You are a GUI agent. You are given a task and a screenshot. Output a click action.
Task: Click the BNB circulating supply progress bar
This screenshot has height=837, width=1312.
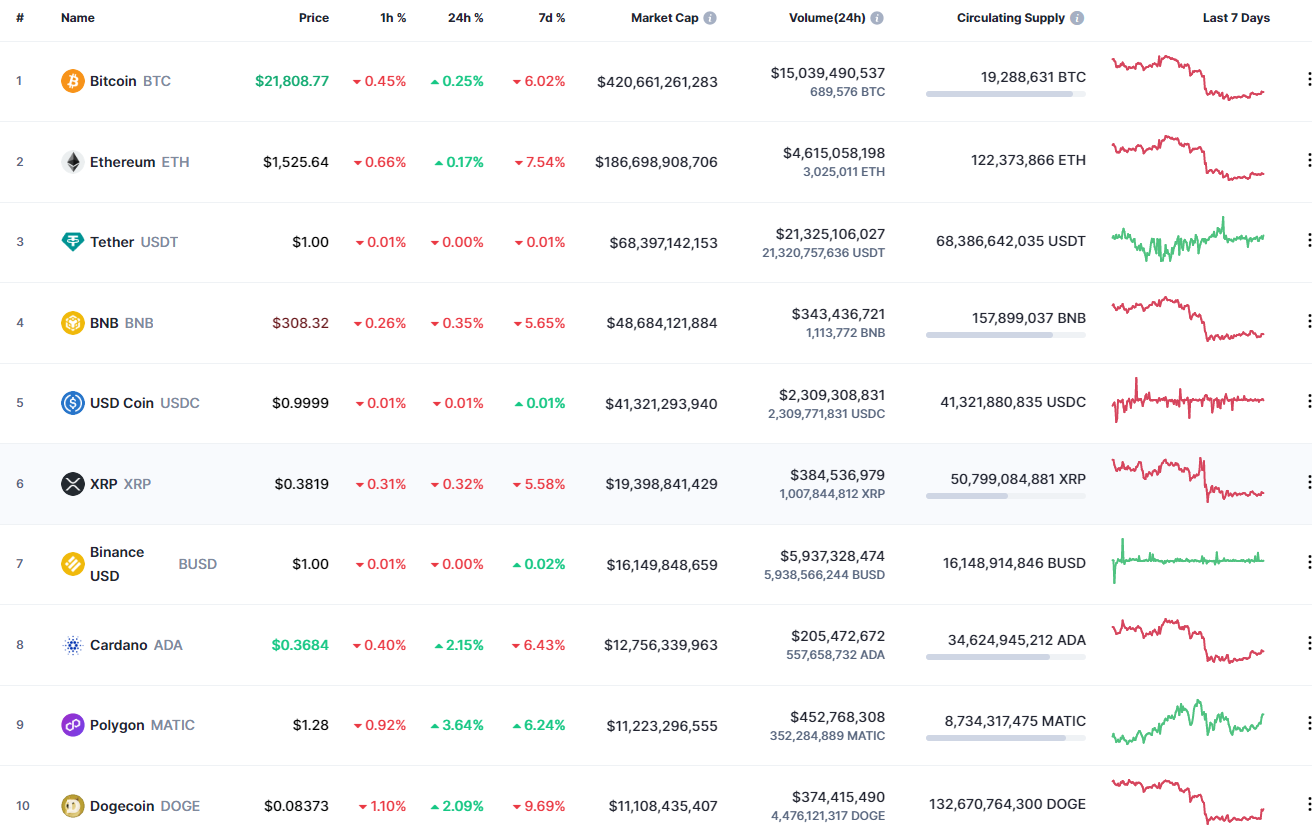click(x=1005, y=335)
